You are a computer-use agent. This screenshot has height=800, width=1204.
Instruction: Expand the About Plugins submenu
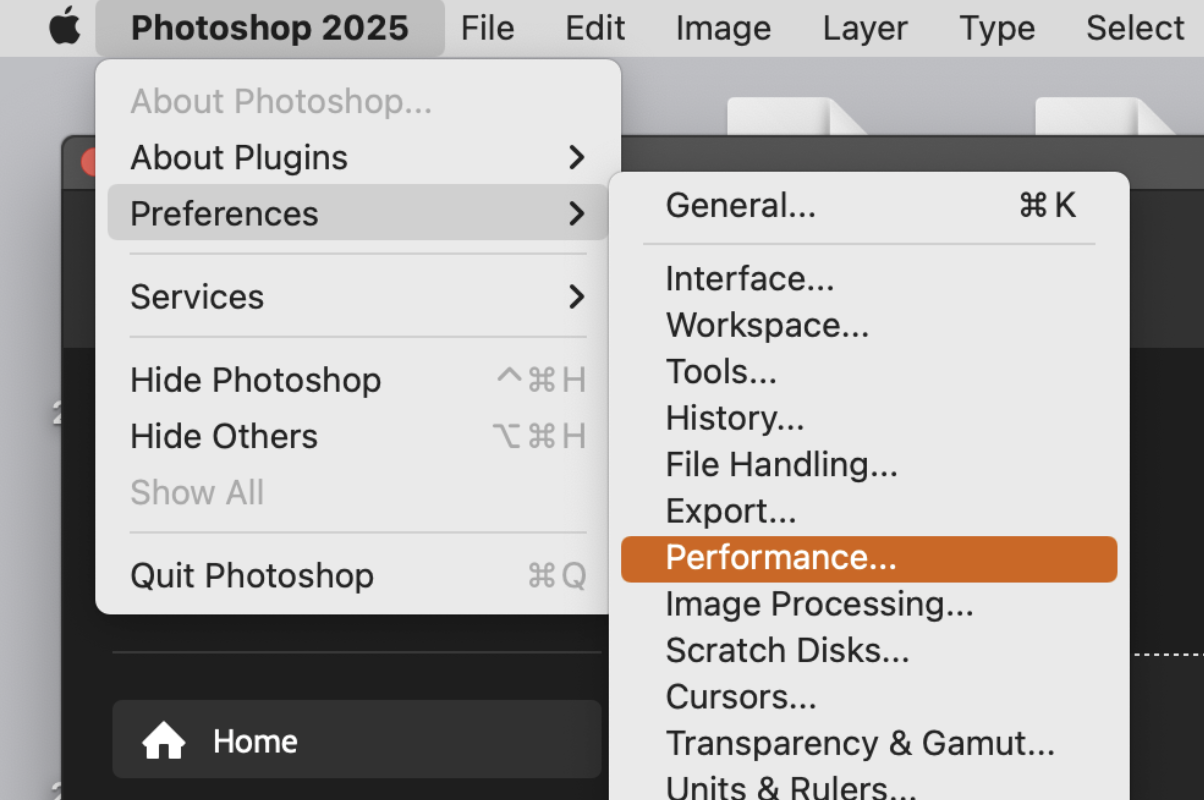(575, 157)
